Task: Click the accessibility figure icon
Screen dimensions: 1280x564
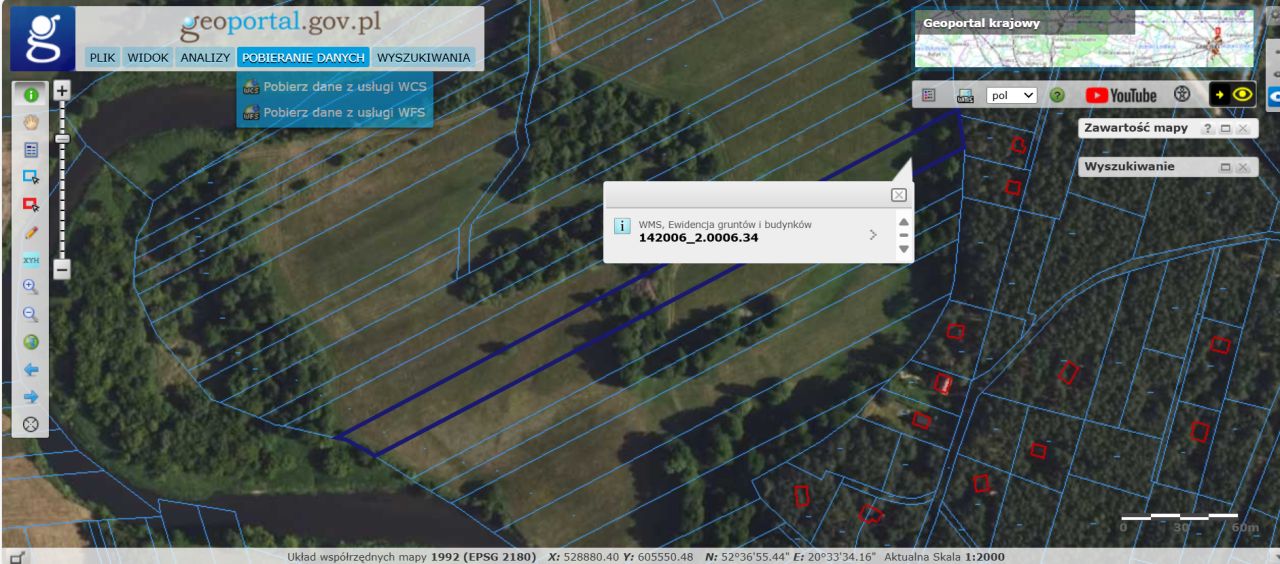Action: click(x=1182, y=95)
